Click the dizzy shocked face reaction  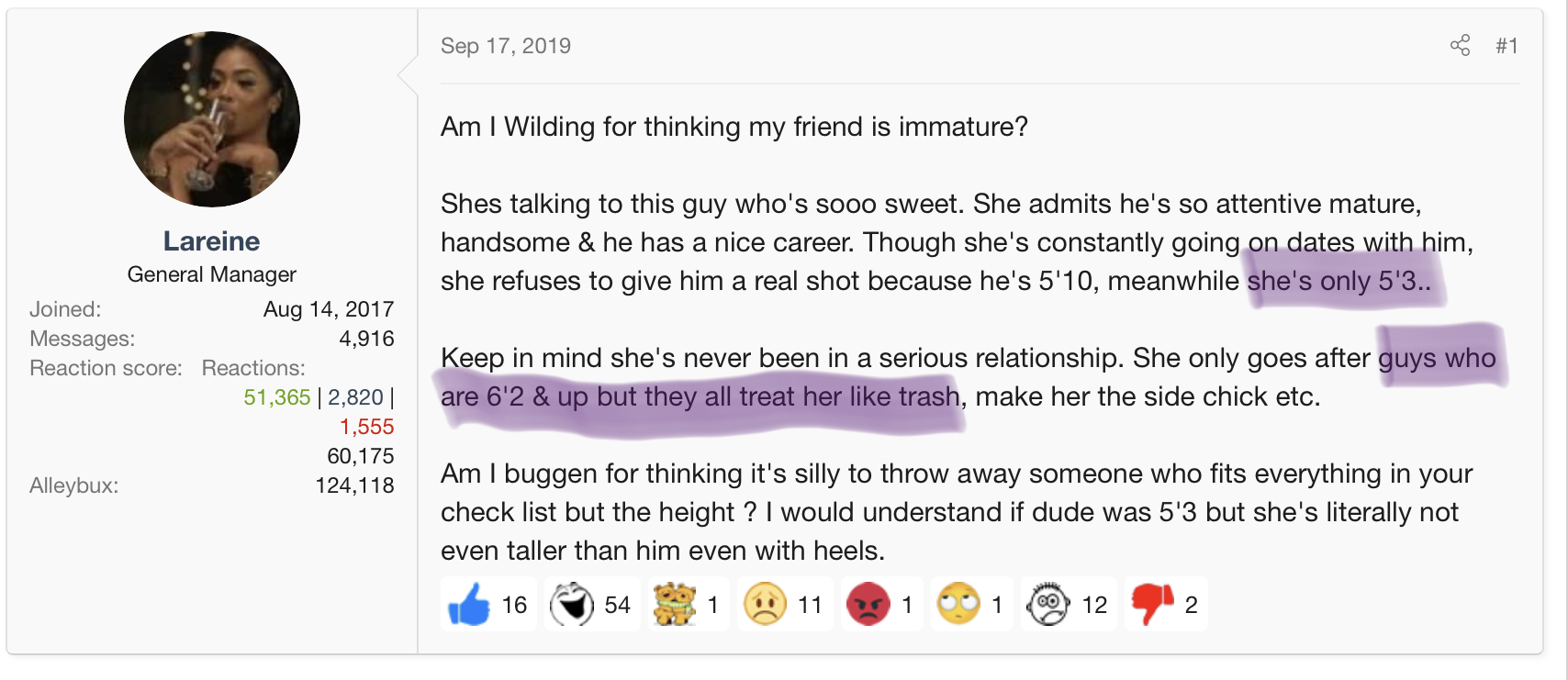coord(1048,604)
